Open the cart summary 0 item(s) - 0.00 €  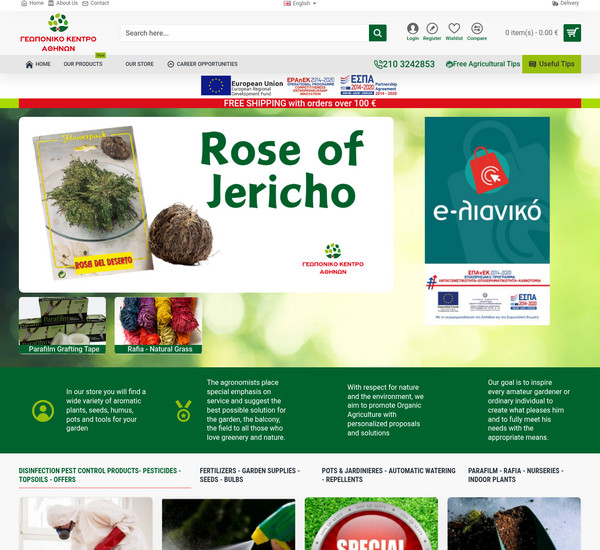pos(531,33)
